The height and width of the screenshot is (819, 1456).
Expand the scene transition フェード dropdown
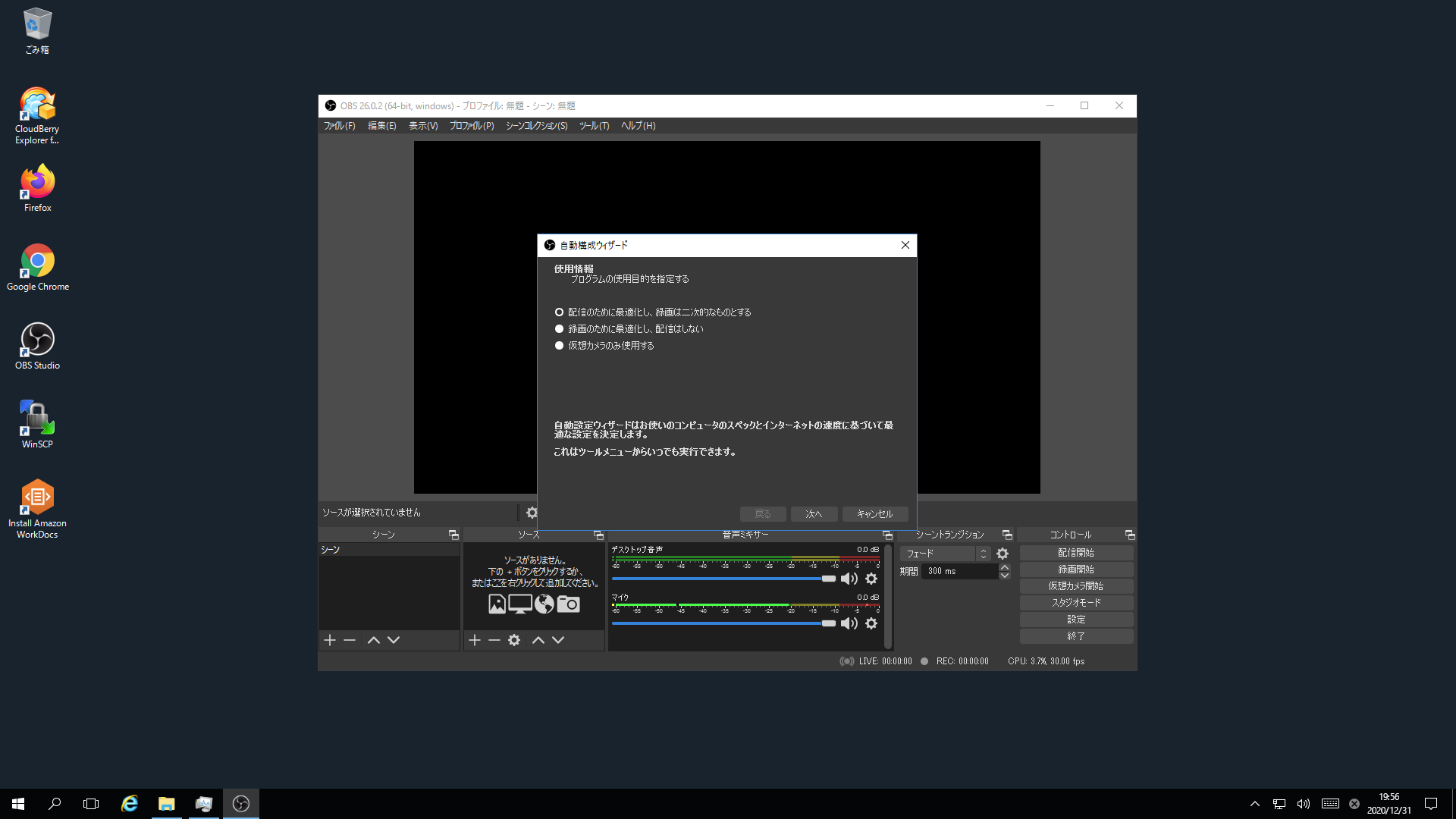coord(983,554)
